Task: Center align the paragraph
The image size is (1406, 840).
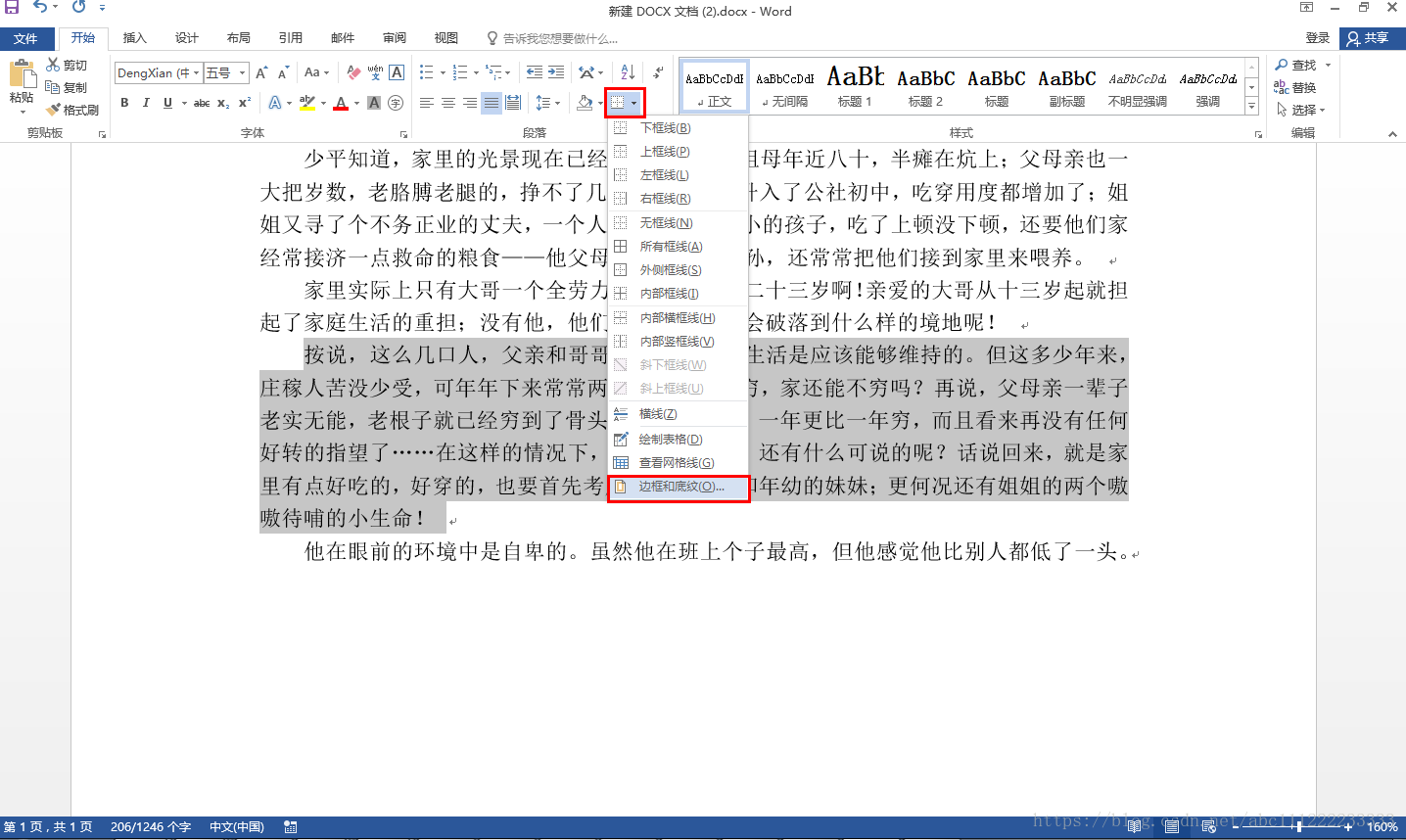Action: [x=448, y=103]
